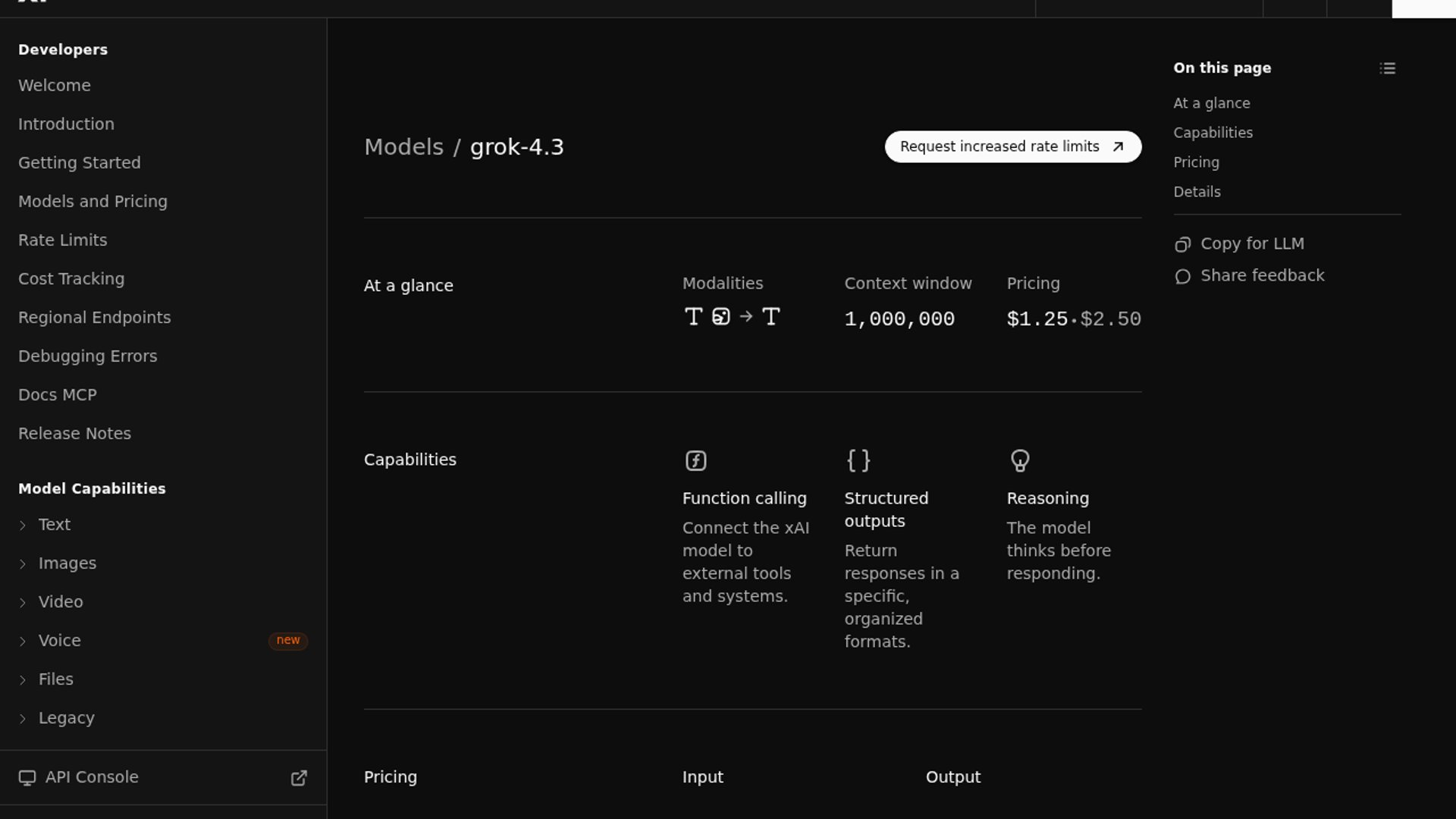Click the image input modality icon

(x=720, y=316)
